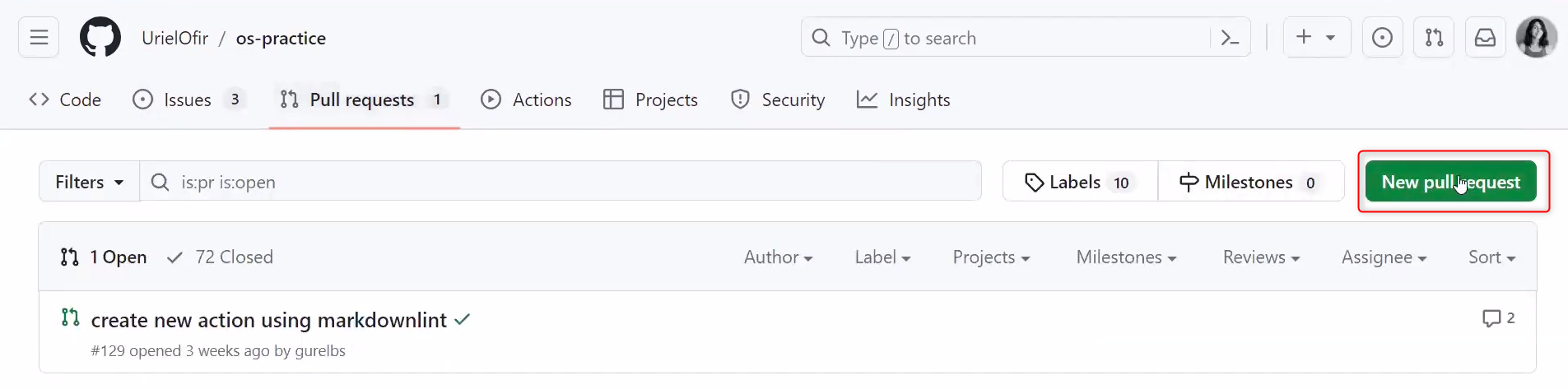Image resolution: width=1568 pixels, height=389 pixels.
Task: Open the global pull requests icon
Action: (x=1434, y=38)
